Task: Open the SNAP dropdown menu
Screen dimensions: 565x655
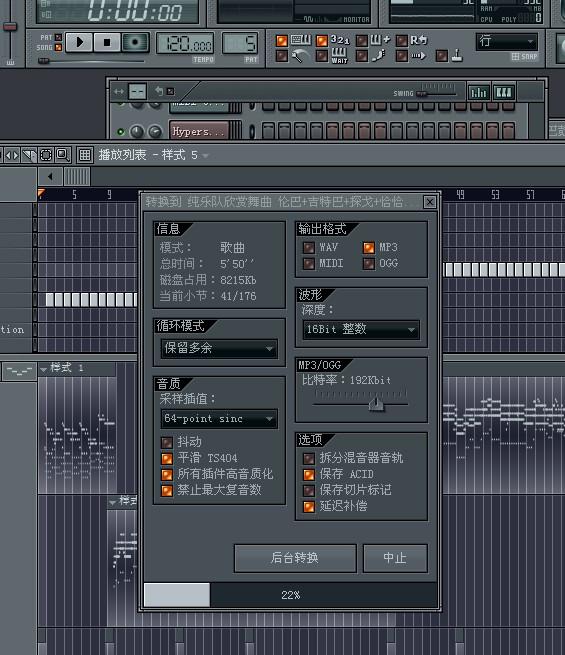Action: click(x=507, y=41)
